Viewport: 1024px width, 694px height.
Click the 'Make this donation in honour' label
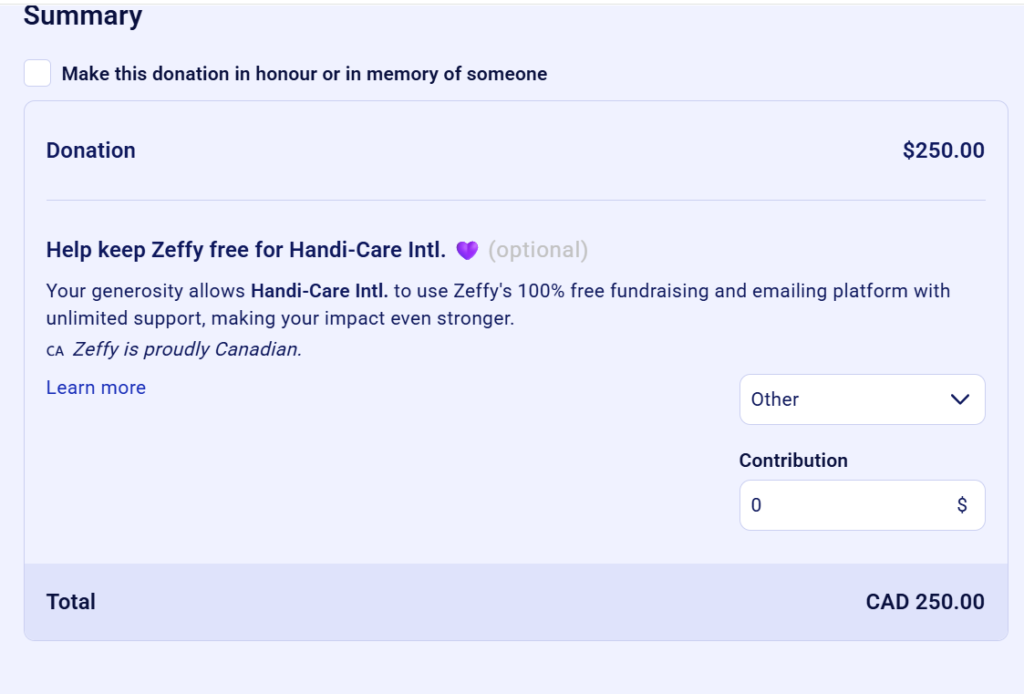304,74
